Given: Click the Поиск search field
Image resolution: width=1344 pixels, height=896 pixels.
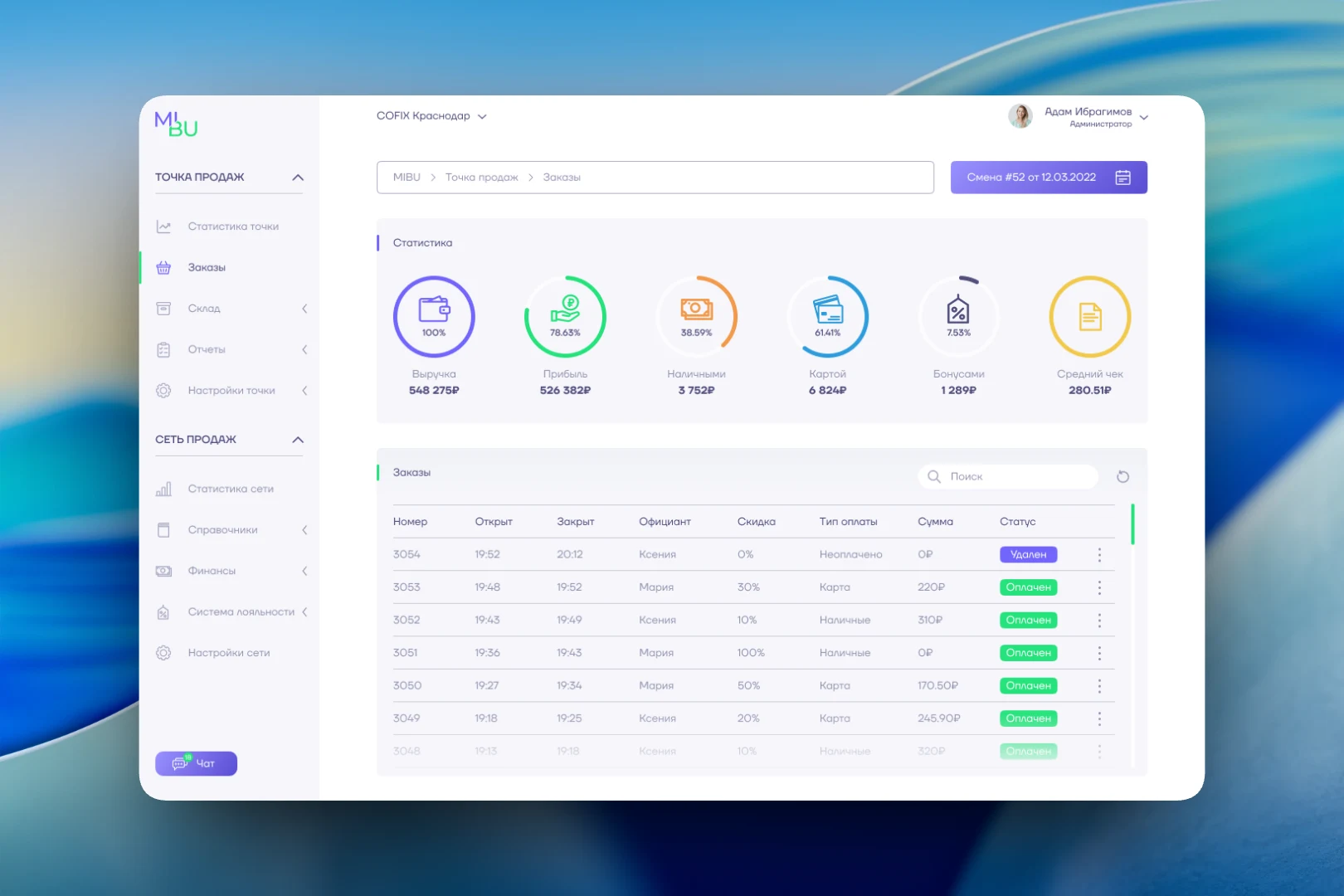Looking at the screenshot, I should coord(1008,476).
